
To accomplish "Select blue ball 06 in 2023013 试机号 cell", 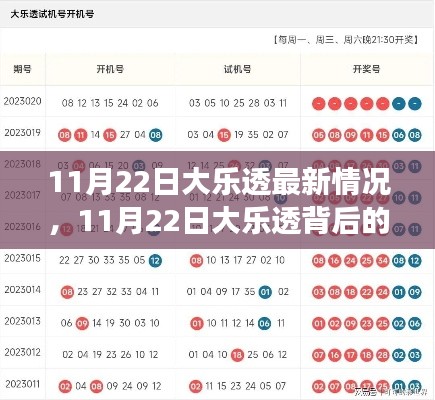I will point(264,323).
